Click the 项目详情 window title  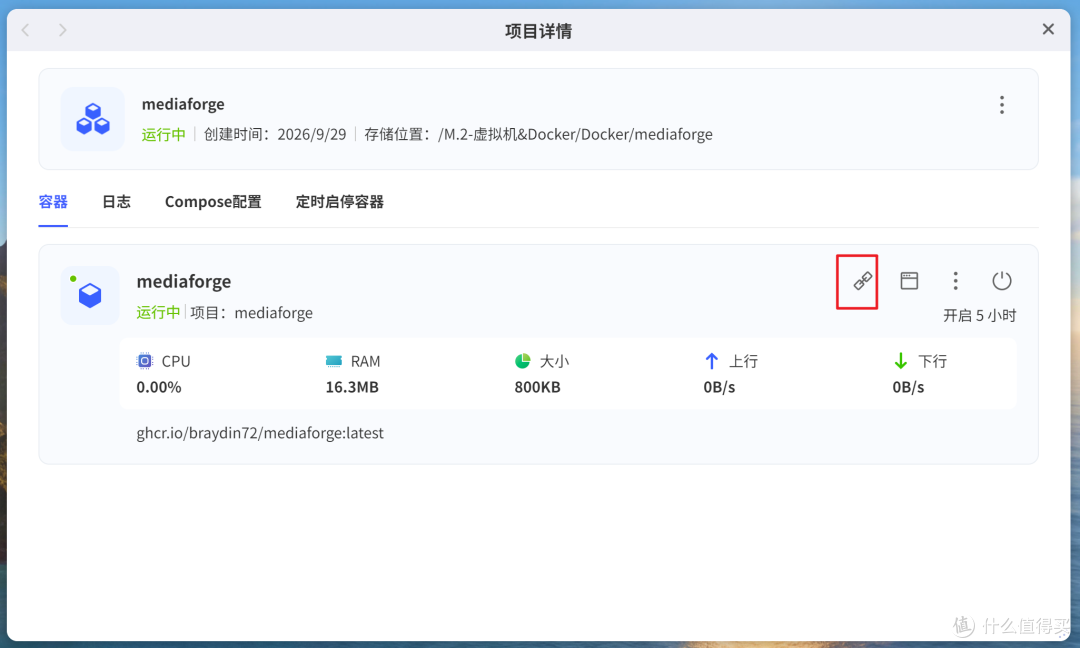[538, 31]
